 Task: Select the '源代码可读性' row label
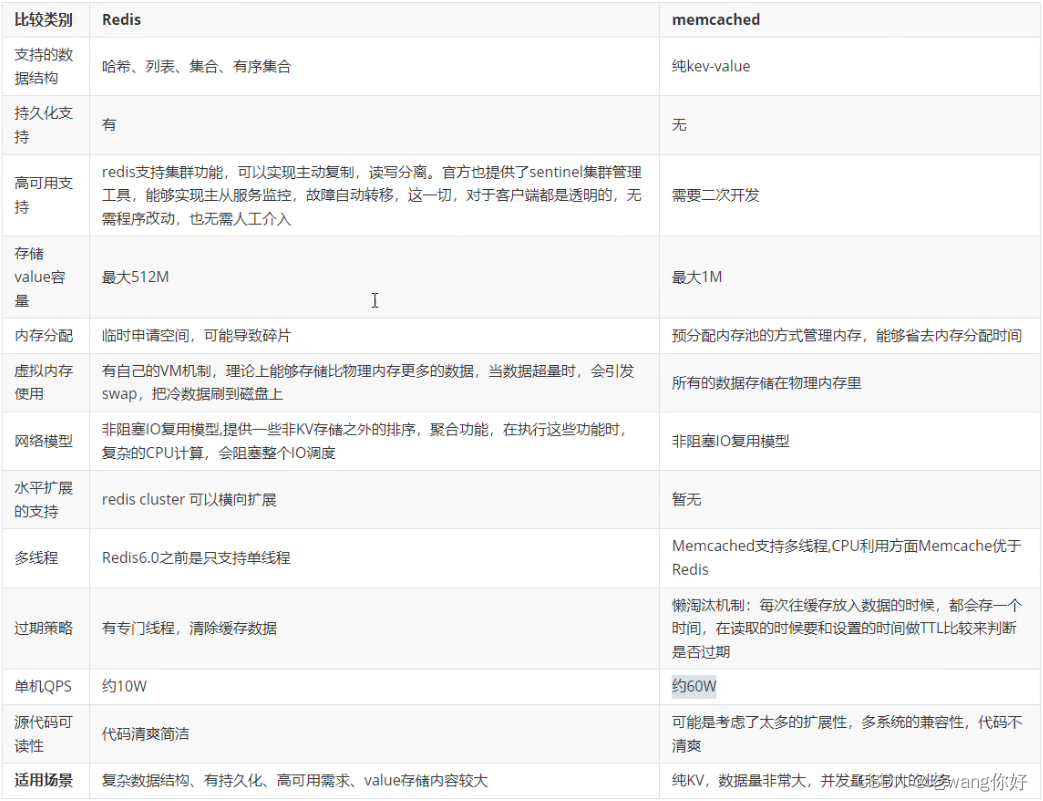43,734
